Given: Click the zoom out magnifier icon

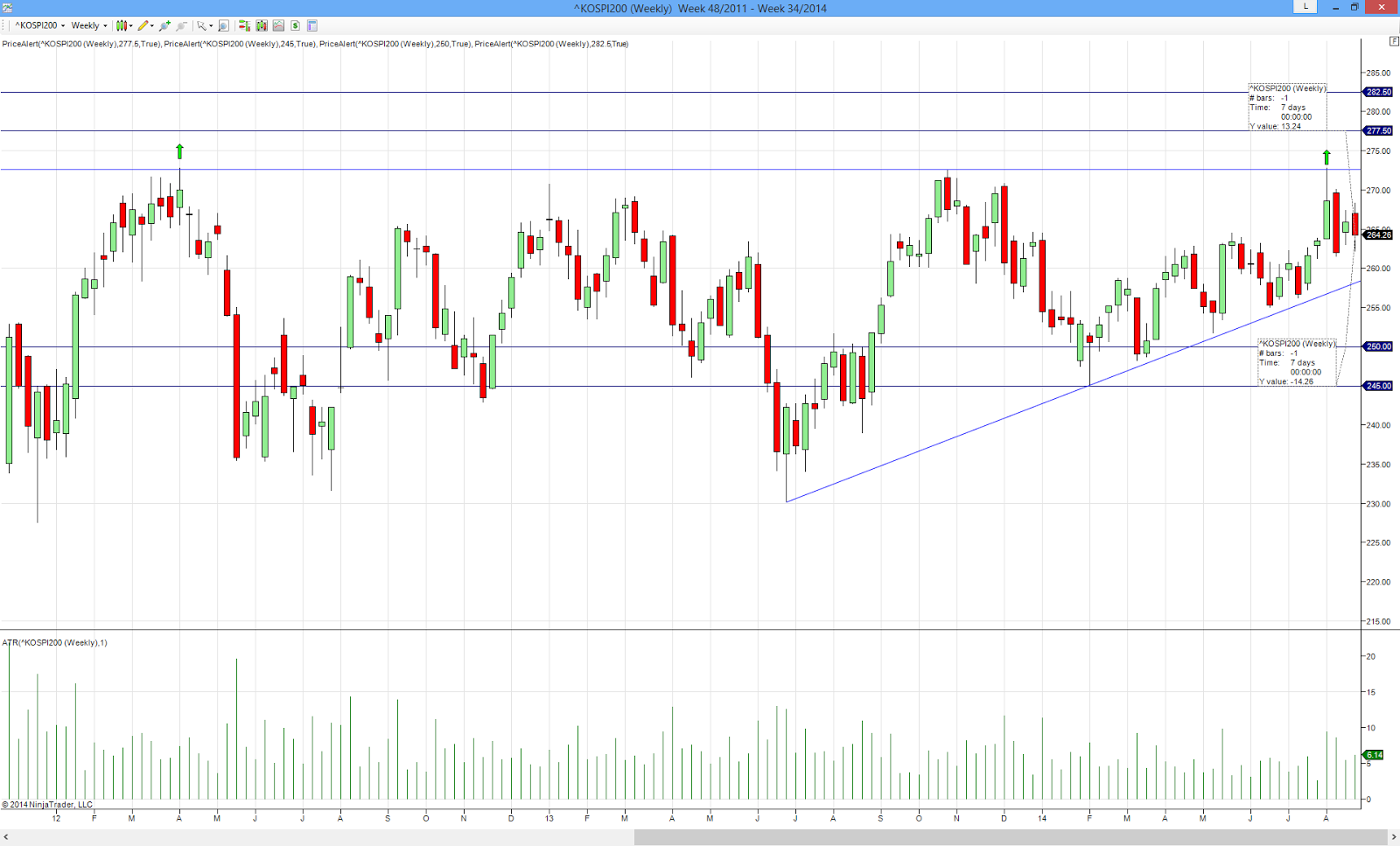Looking at the screenshot, I should (181, 25).
